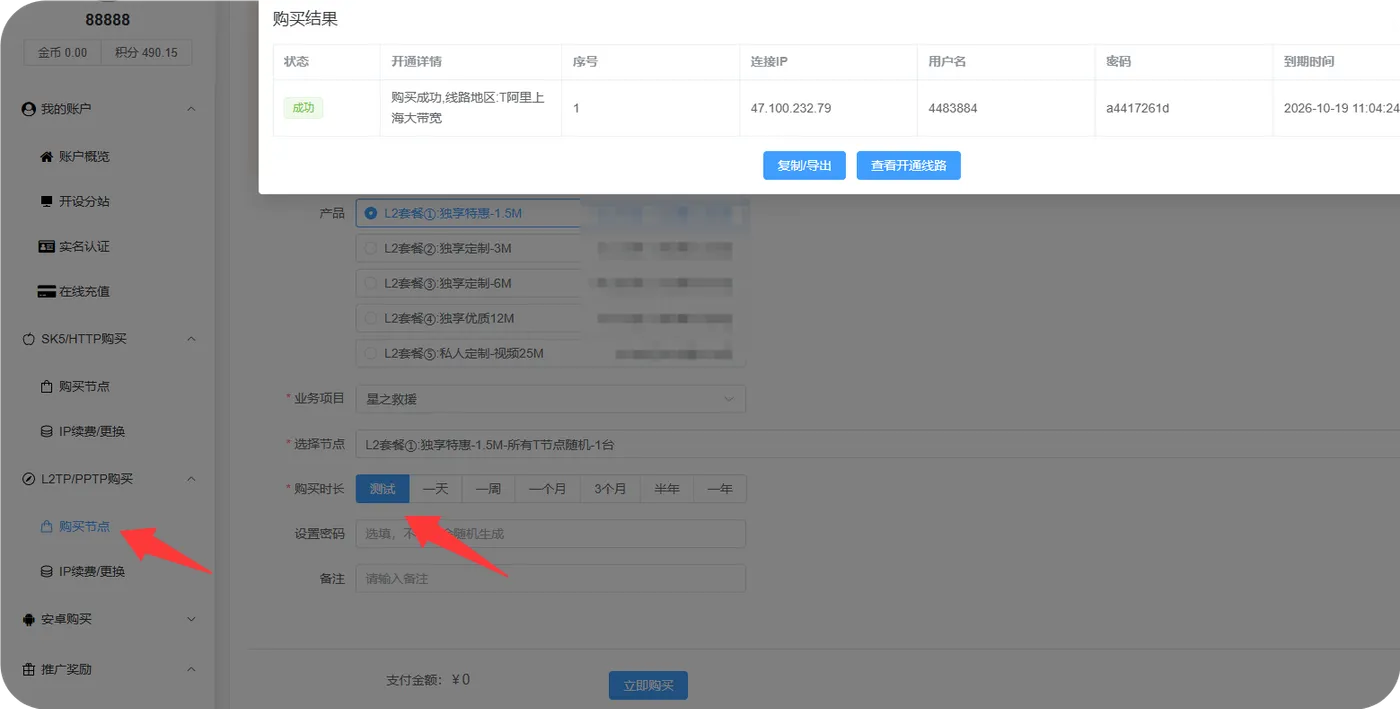Image resolution: width=1400 pixels, height=709 pixels.
Task: Click the password a4417261d cell
Action: point(1138,108)
